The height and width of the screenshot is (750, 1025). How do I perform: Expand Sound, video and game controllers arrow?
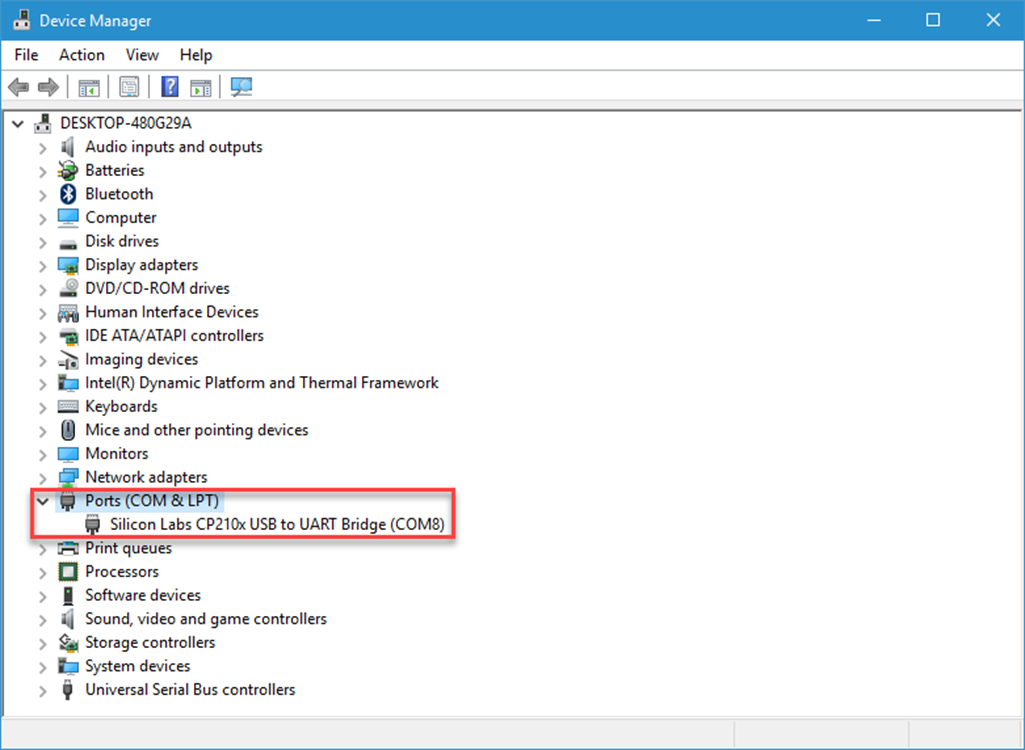coord(43,620)
